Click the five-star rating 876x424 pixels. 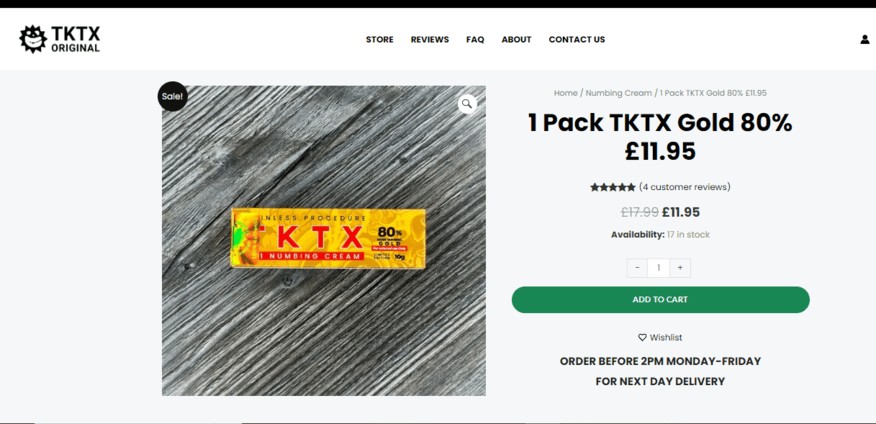612,187
